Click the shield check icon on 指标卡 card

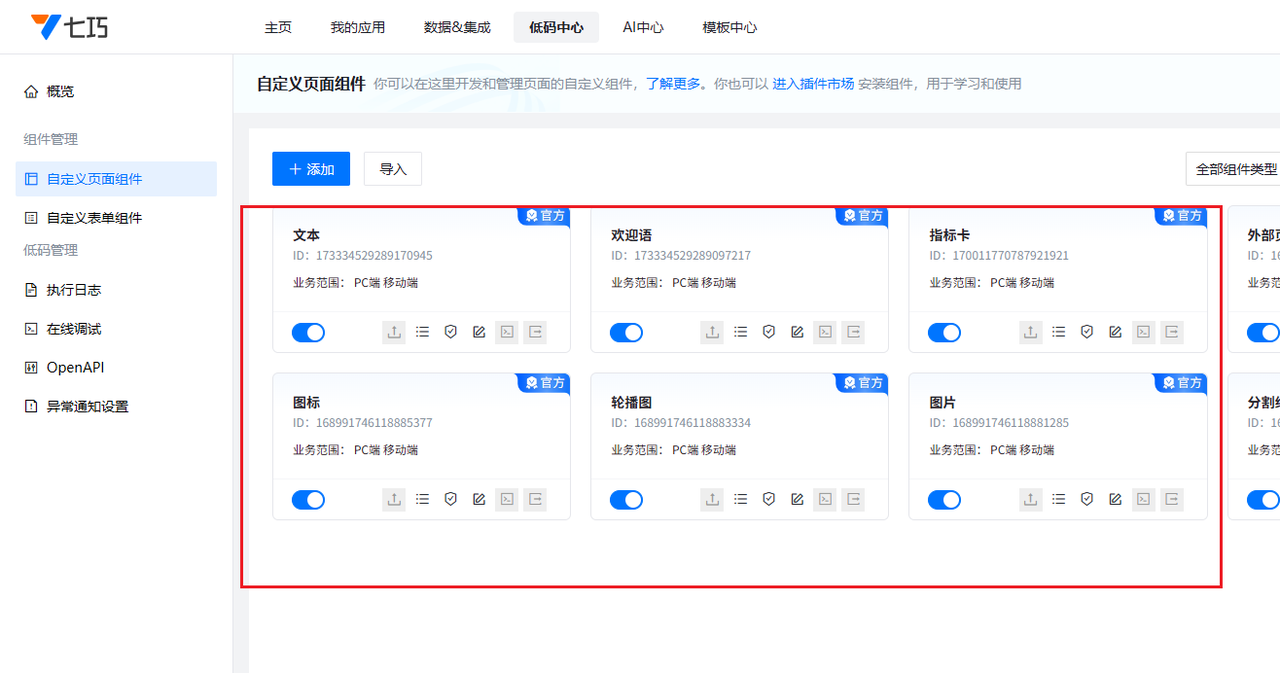coord(1087,332)
